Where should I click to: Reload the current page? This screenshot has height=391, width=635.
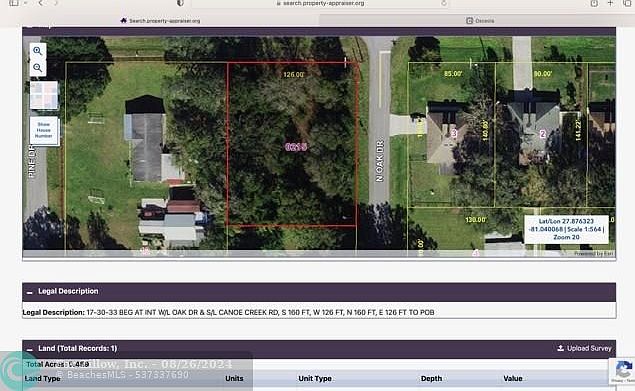[x=444, y=3]
